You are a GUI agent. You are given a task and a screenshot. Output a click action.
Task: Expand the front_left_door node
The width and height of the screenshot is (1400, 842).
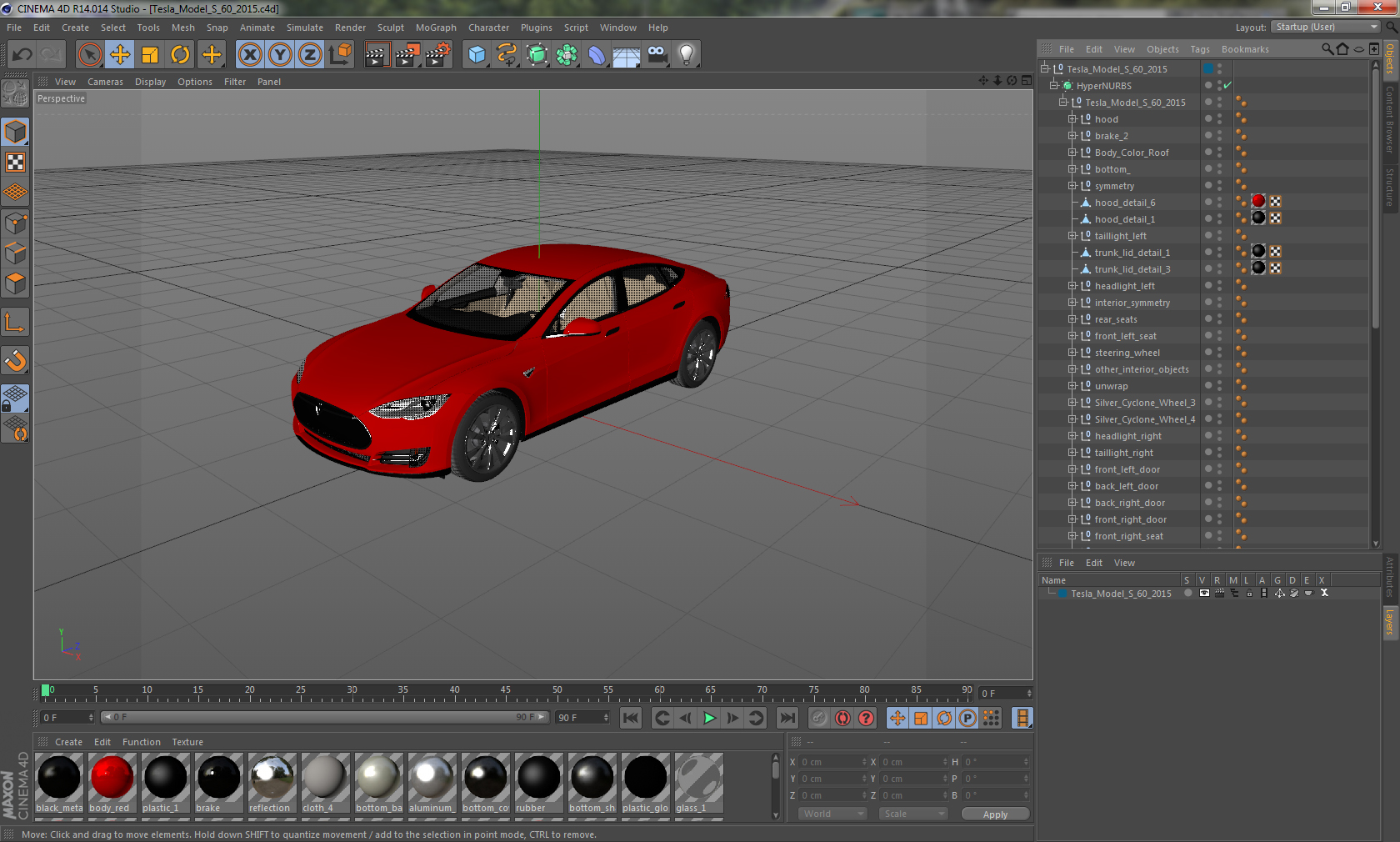1072,469
